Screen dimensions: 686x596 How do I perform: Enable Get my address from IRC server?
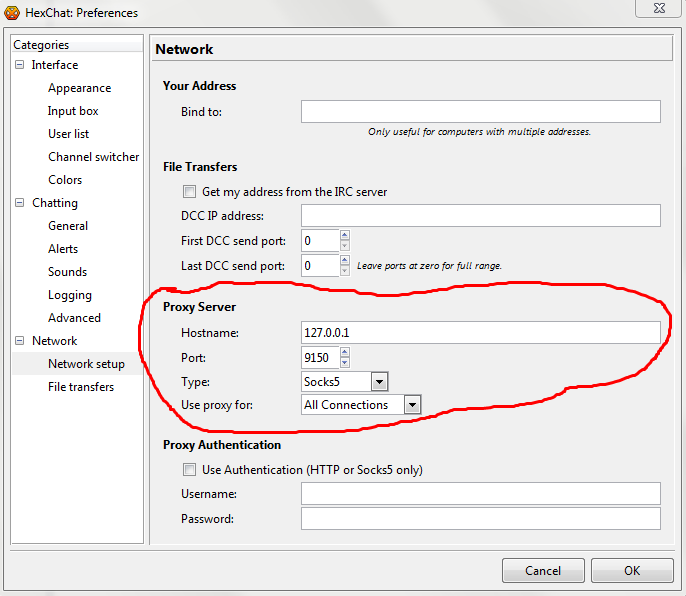pyautogui.click(x=189, y=192)
